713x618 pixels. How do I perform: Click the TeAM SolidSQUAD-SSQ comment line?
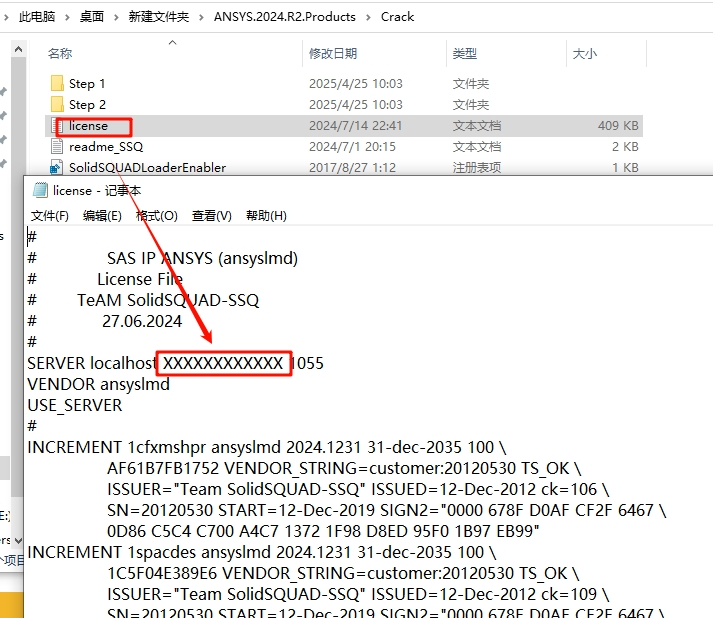(x=168, y=300)
